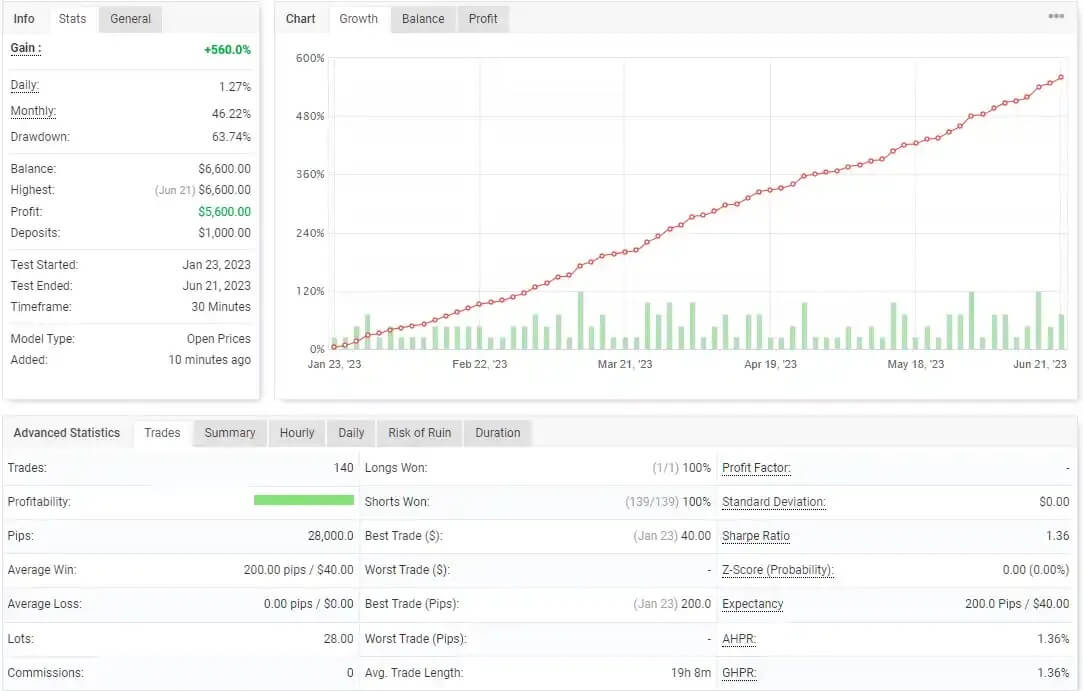Open the chart options ellipsis menu
This screenshot has height=691, width=1083.
1055,16
